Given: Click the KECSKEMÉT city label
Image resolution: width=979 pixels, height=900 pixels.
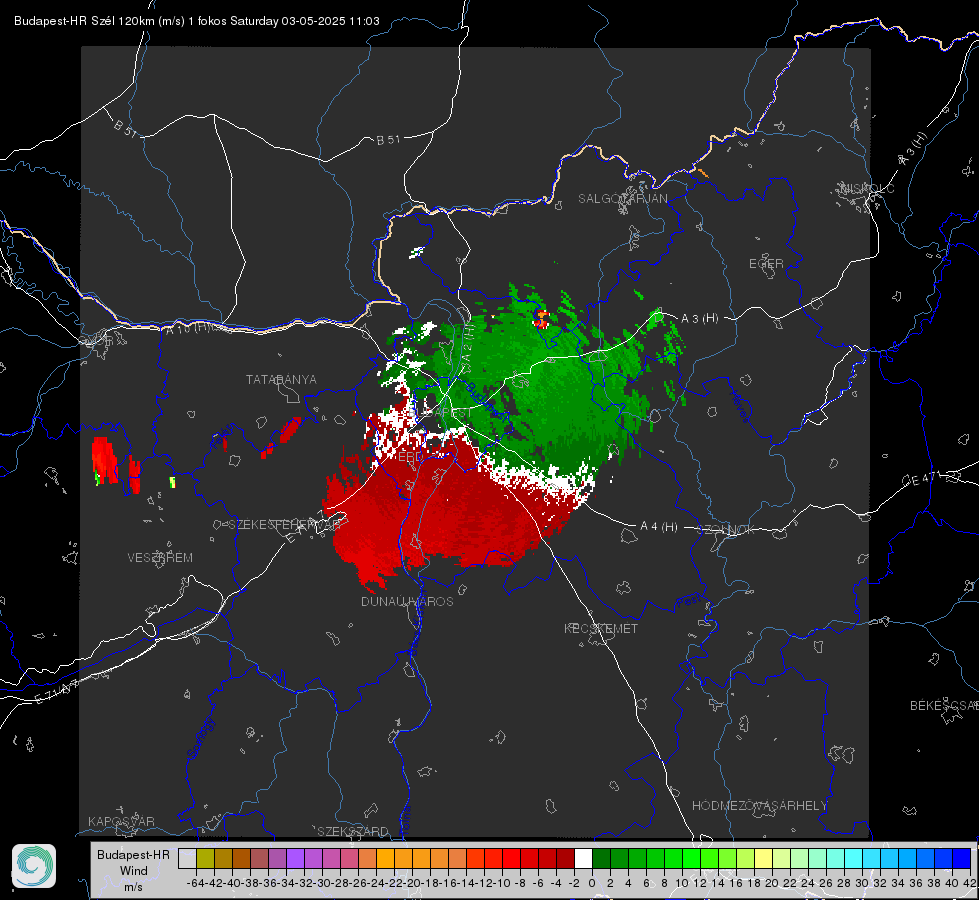Looking at the screenshot, I should [x=601, y=628].
